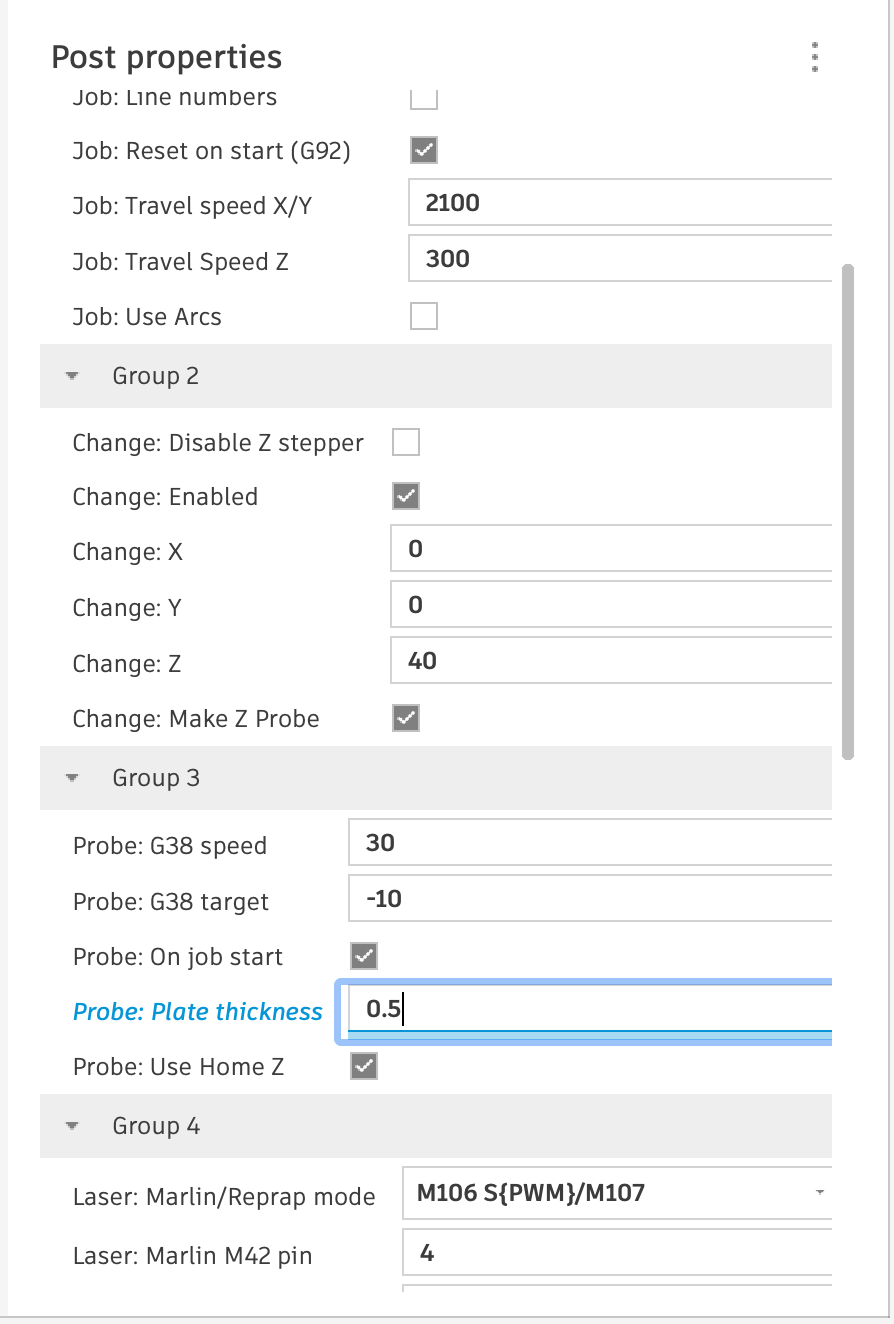Tick Change: Disable Z stepper checkbox
The width and height of the screenshot is (894, 1324).
405,442
